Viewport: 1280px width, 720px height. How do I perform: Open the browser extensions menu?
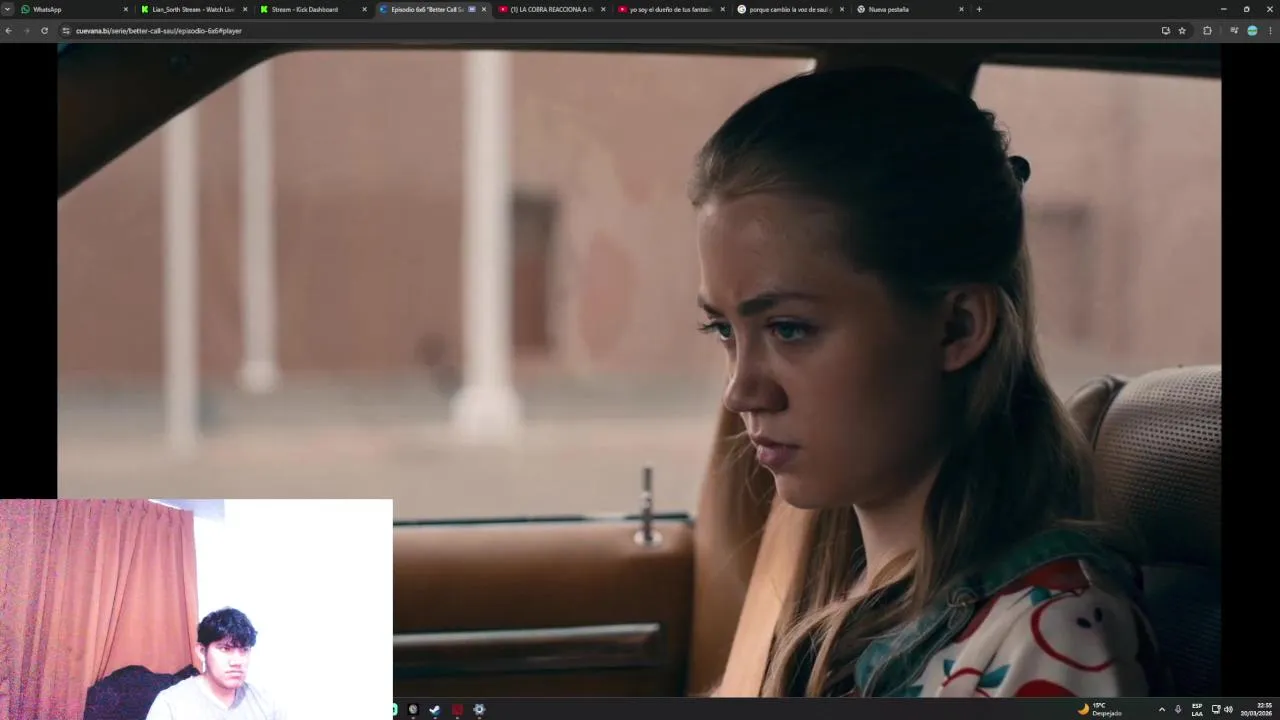(x=1207, y=31)
